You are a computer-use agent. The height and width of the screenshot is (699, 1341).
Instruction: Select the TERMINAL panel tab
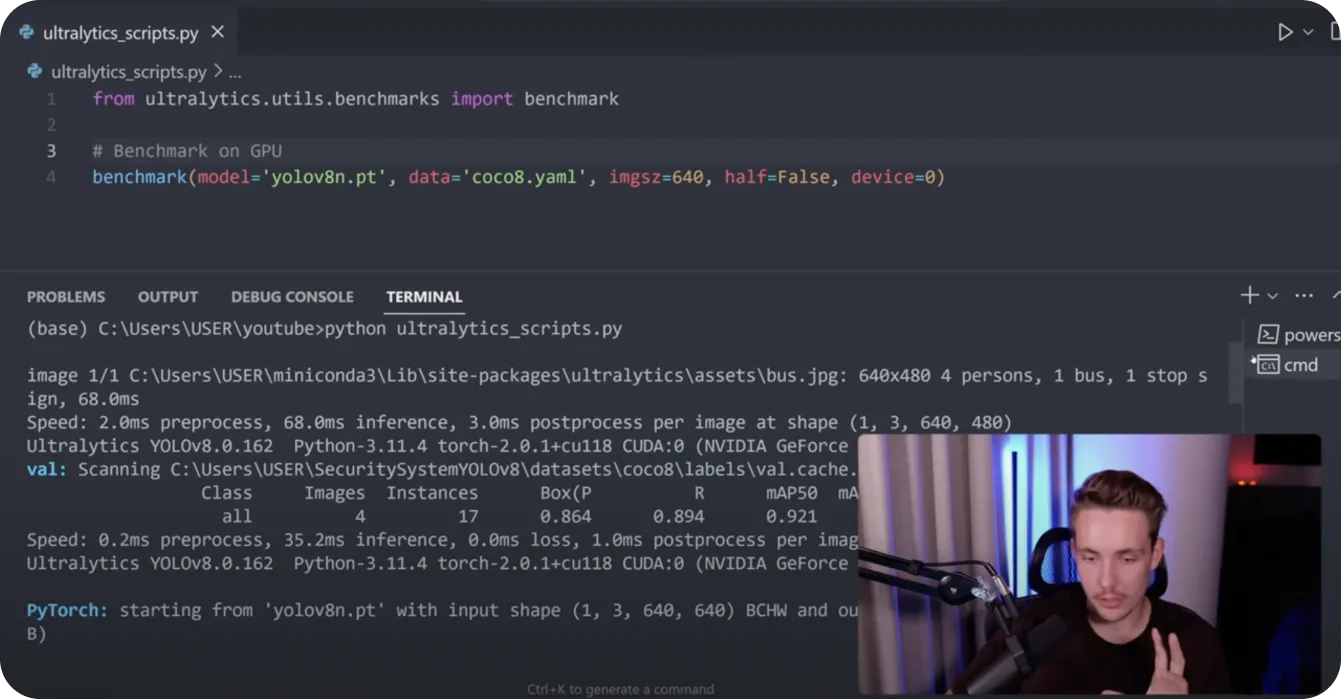point(424,297)
